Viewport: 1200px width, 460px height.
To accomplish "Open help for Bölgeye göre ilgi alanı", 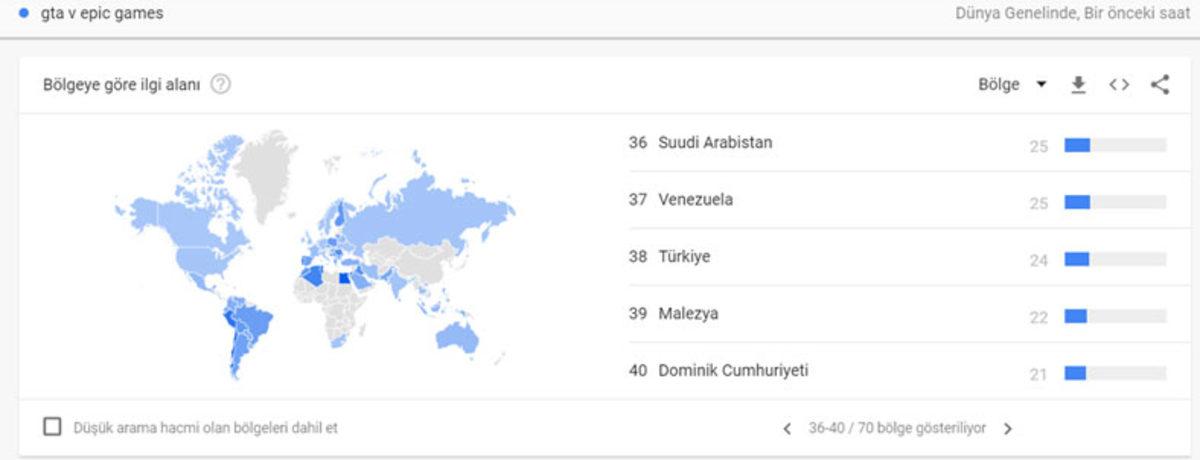I will tap(221, 85).
